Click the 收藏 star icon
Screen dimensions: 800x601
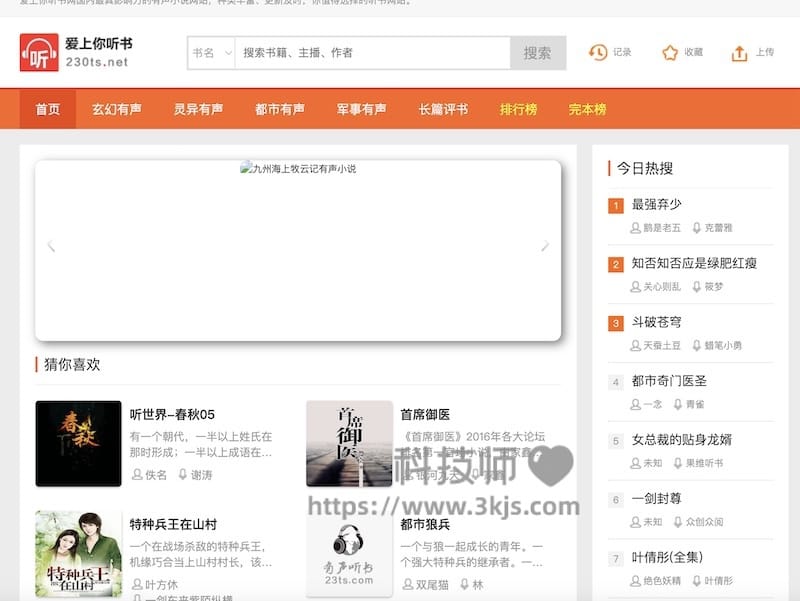pos(670,53)
